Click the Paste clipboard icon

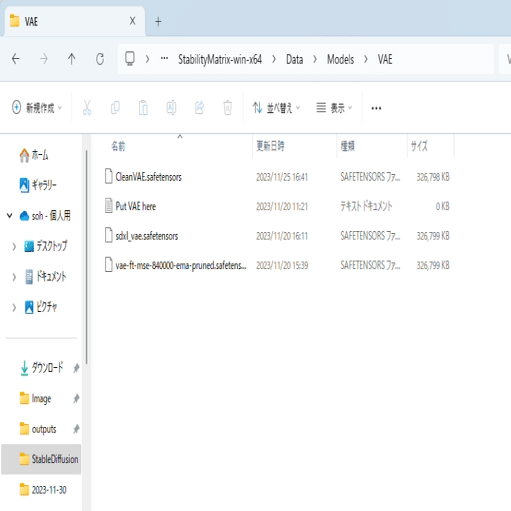click(x=143, y=108)
